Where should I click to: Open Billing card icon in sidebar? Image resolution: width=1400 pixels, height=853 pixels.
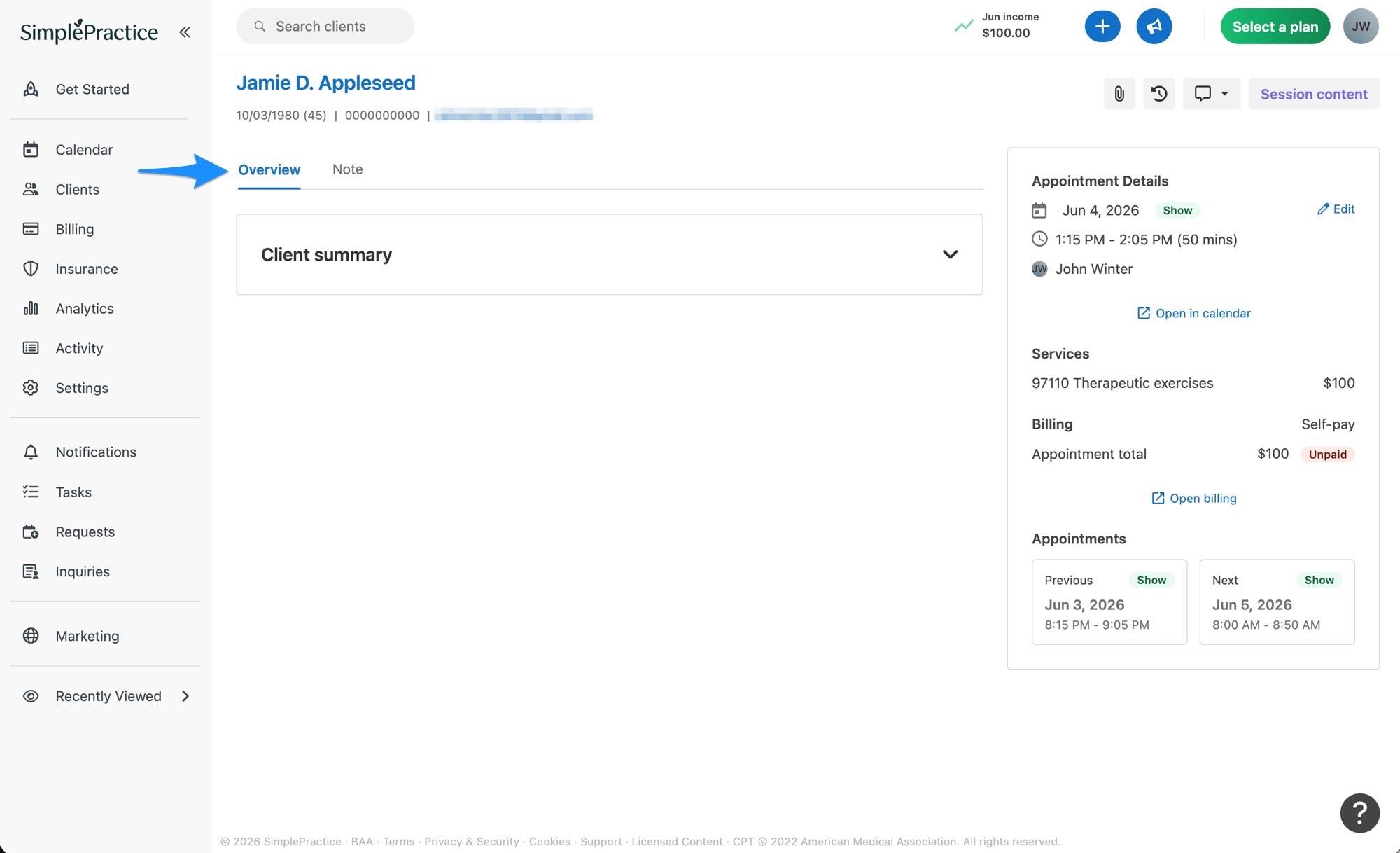click(31, 229)
